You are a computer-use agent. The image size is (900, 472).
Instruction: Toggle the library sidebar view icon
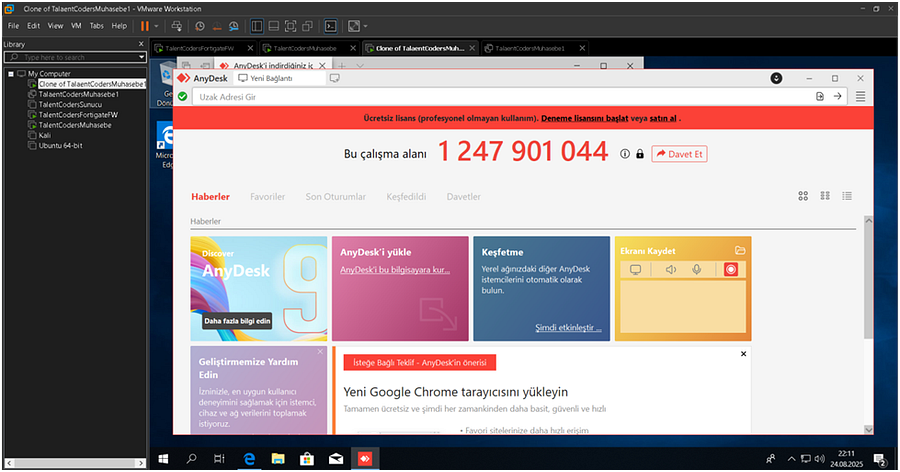click(x=257, y=26)
